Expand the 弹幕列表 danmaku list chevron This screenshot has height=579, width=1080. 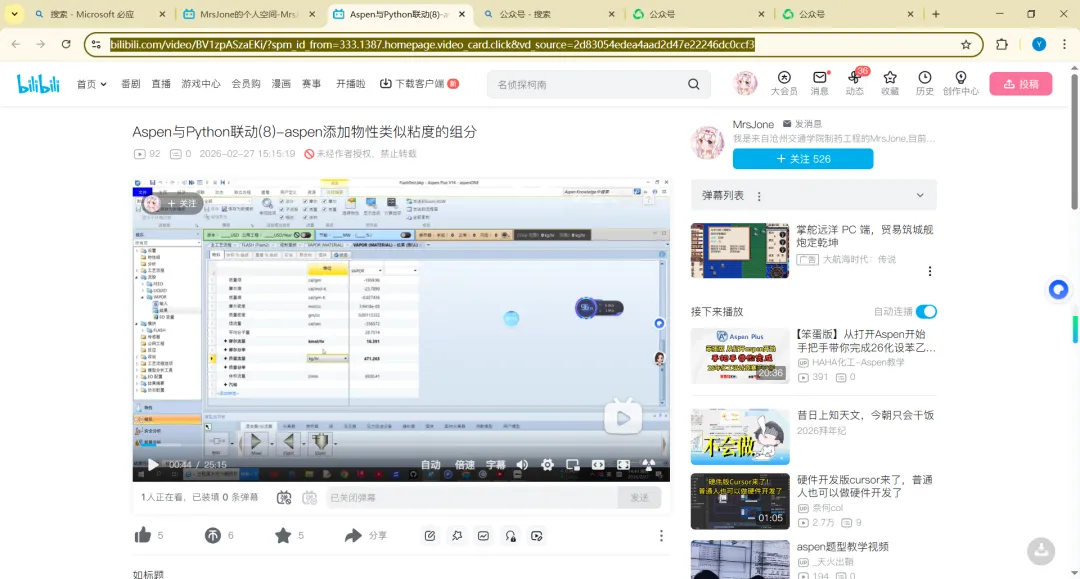[x=920, y=196]
